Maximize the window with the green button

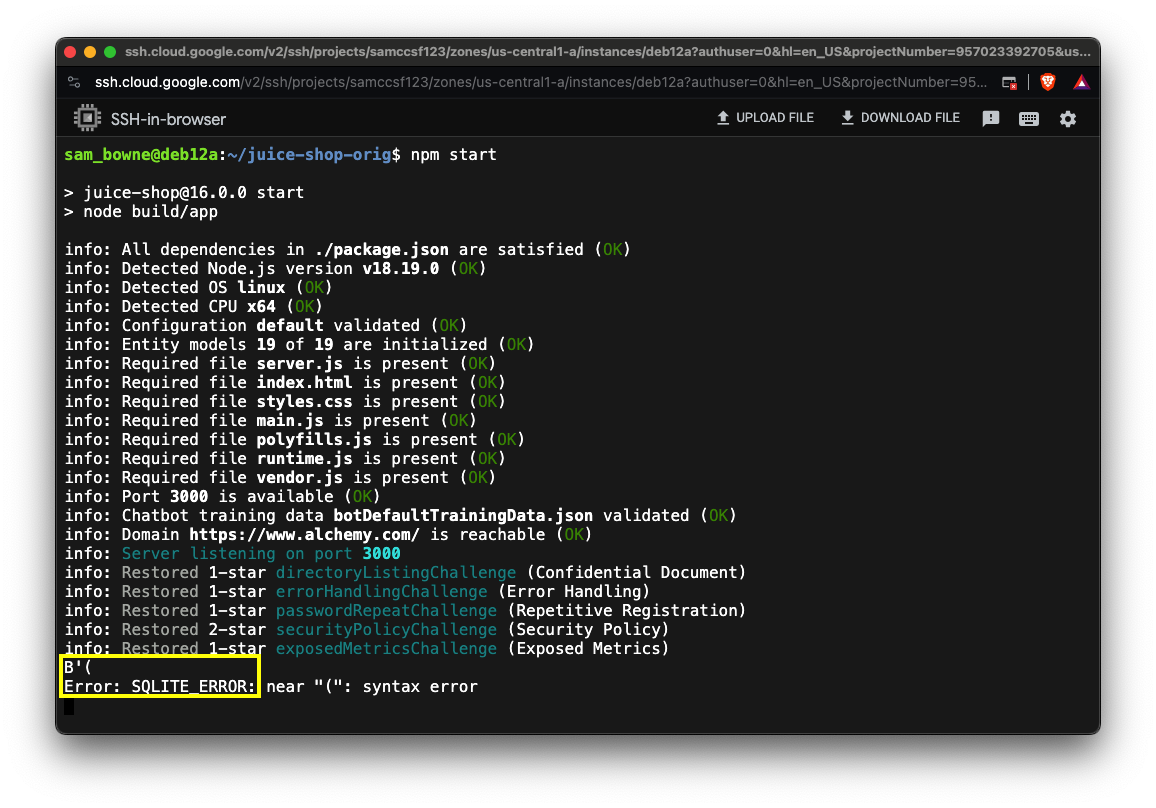click(110, 52)
